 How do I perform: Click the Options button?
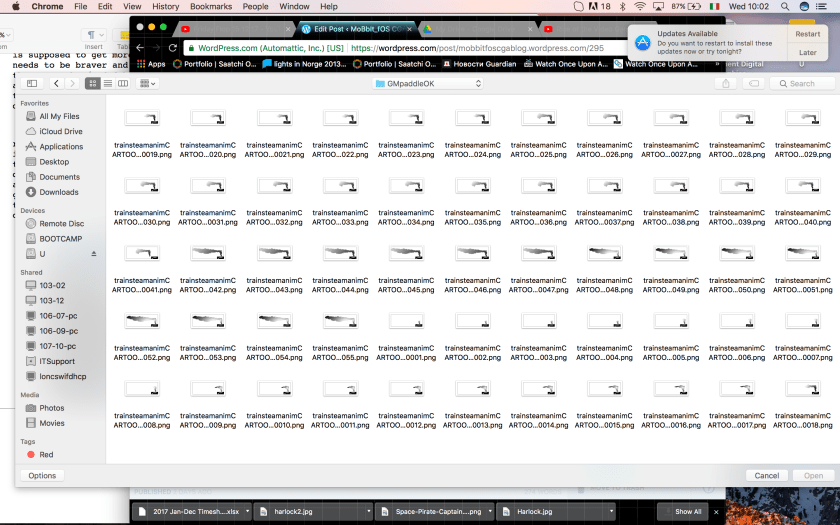coord(42,475)
